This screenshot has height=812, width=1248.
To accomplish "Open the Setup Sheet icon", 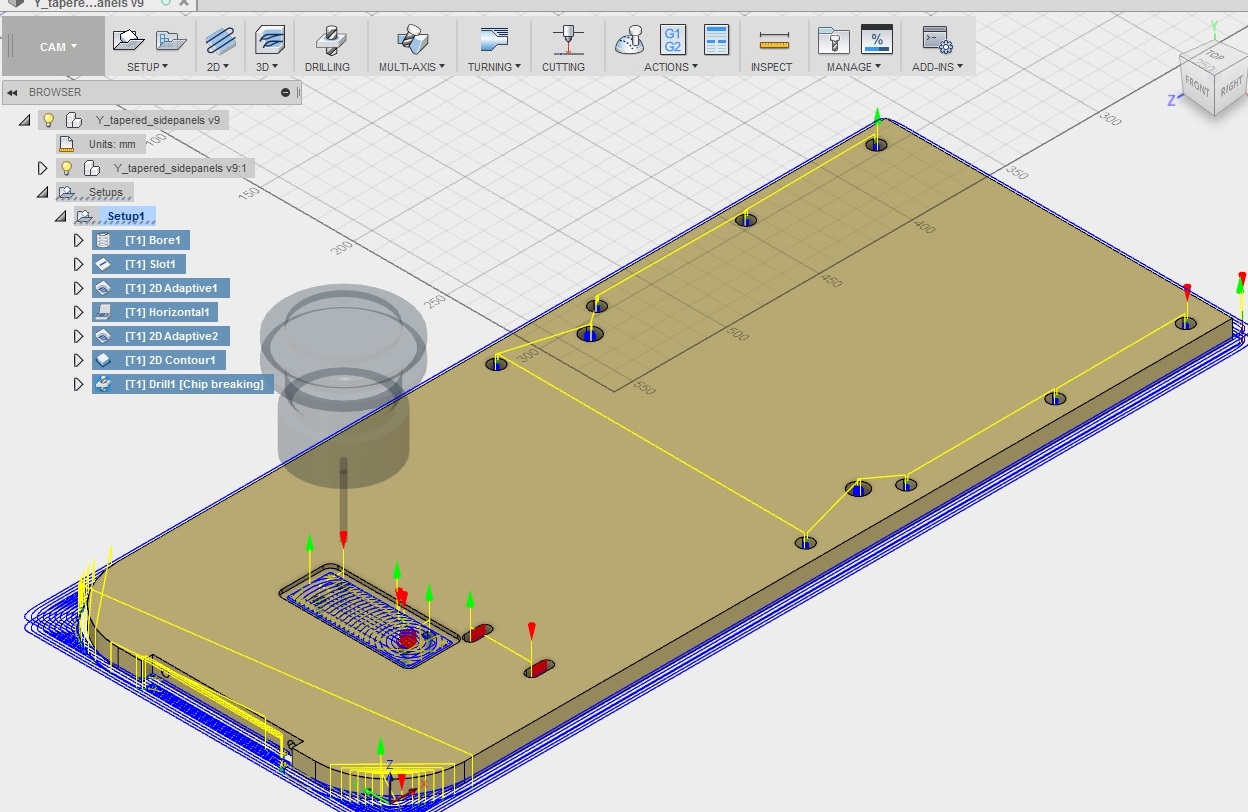I will pyautogui.click(x=717, y=40).
